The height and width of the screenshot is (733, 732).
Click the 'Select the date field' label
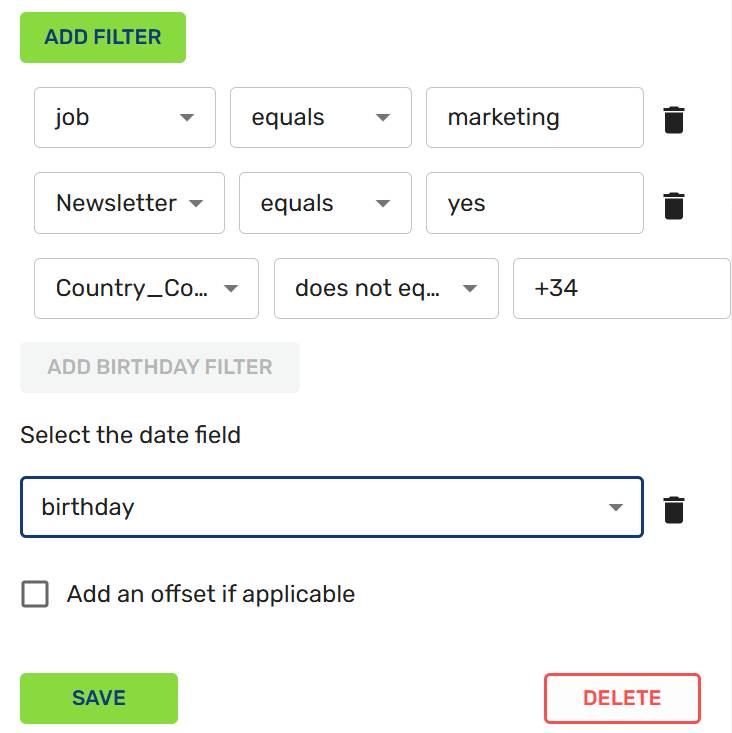click(130, 435)
